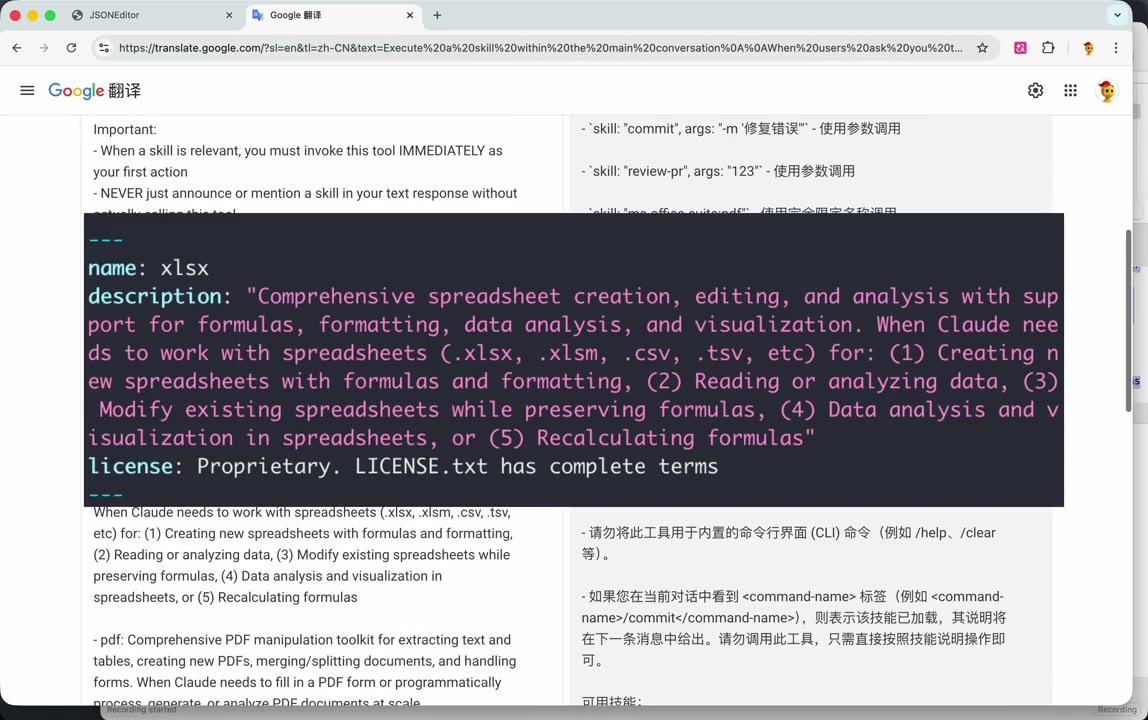Go back to the previous page
The width and height of the screenshot is (1148, 720).
point(17,48)
